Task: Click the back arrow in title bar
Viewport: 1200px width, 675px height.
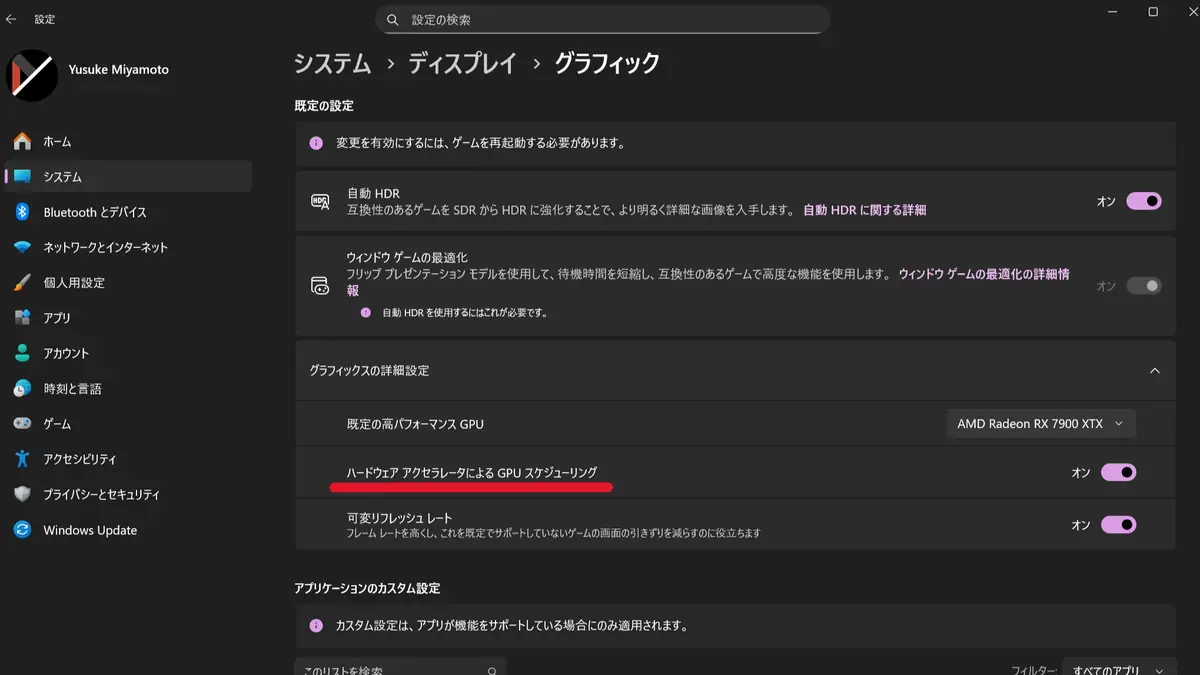Action: (12, 19)
